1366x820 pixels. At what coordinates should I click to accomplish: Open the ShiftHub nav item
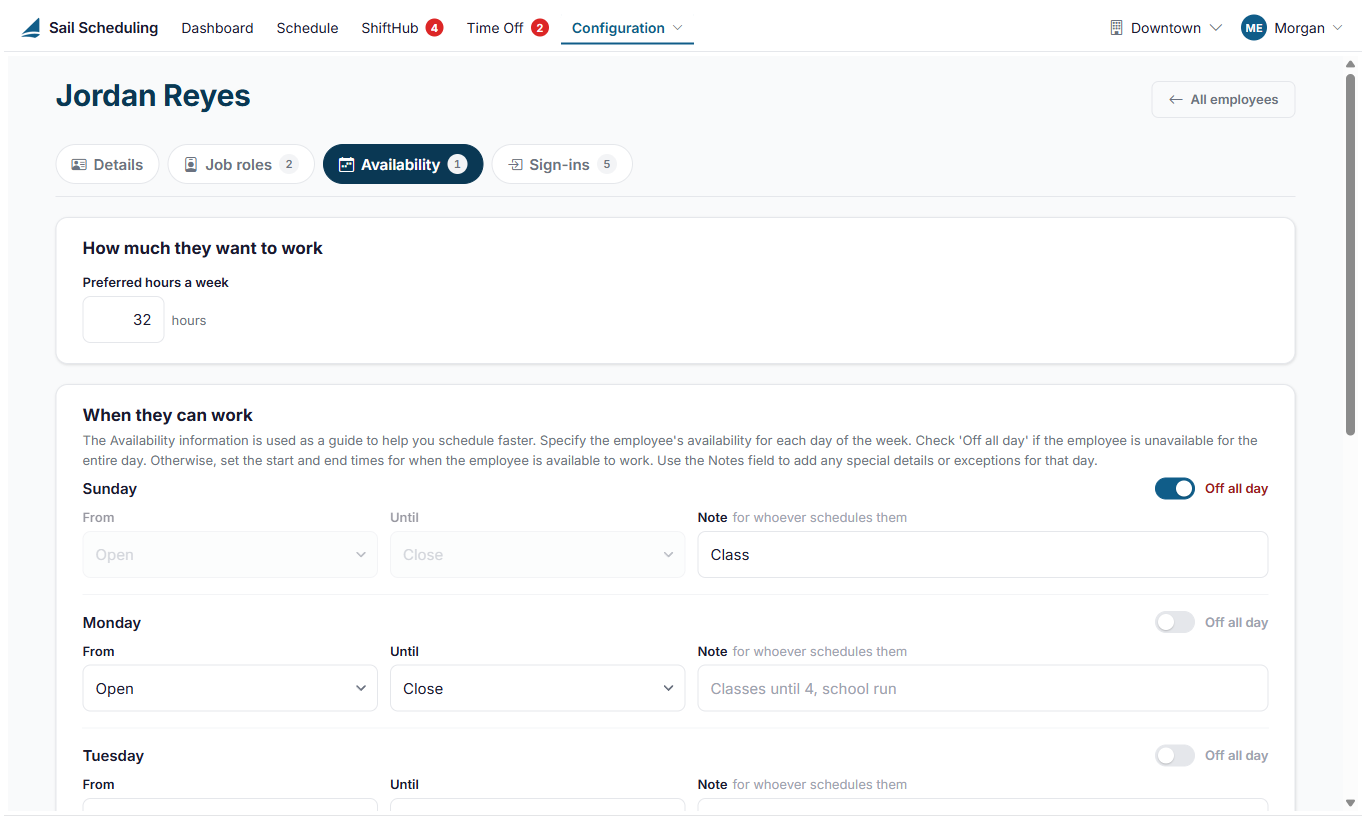pyautogui.click(x=390, y=28)
